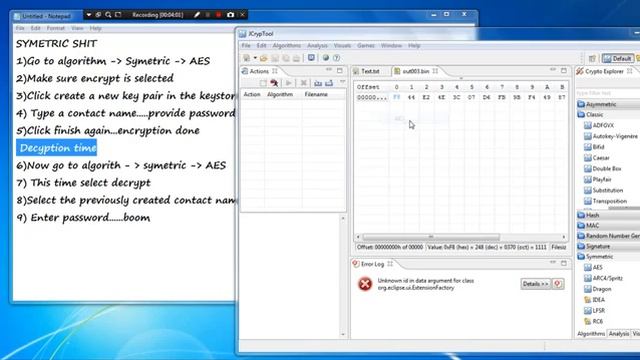Click highlighted first hex byte at offset 0
Viewport: 640px width, 360px height.
[x=396, y=98]
